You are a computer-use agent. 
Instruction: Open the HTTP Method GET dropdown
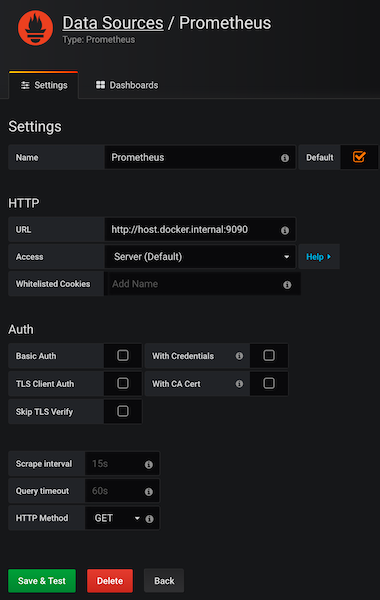tap(114, 518)
